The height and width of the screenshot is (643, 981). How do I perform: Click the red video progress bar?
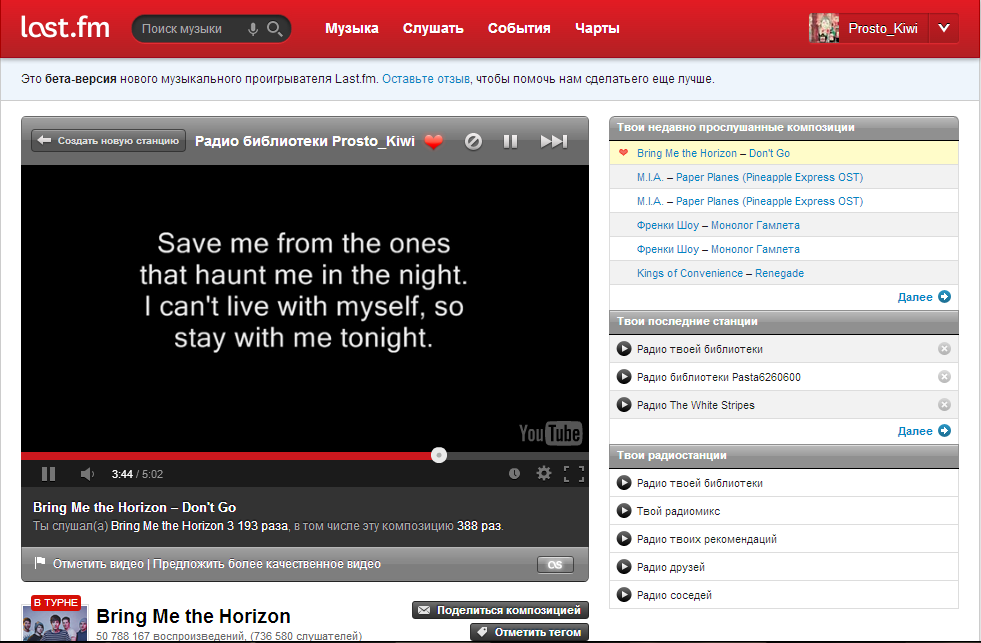click(228, 455)
